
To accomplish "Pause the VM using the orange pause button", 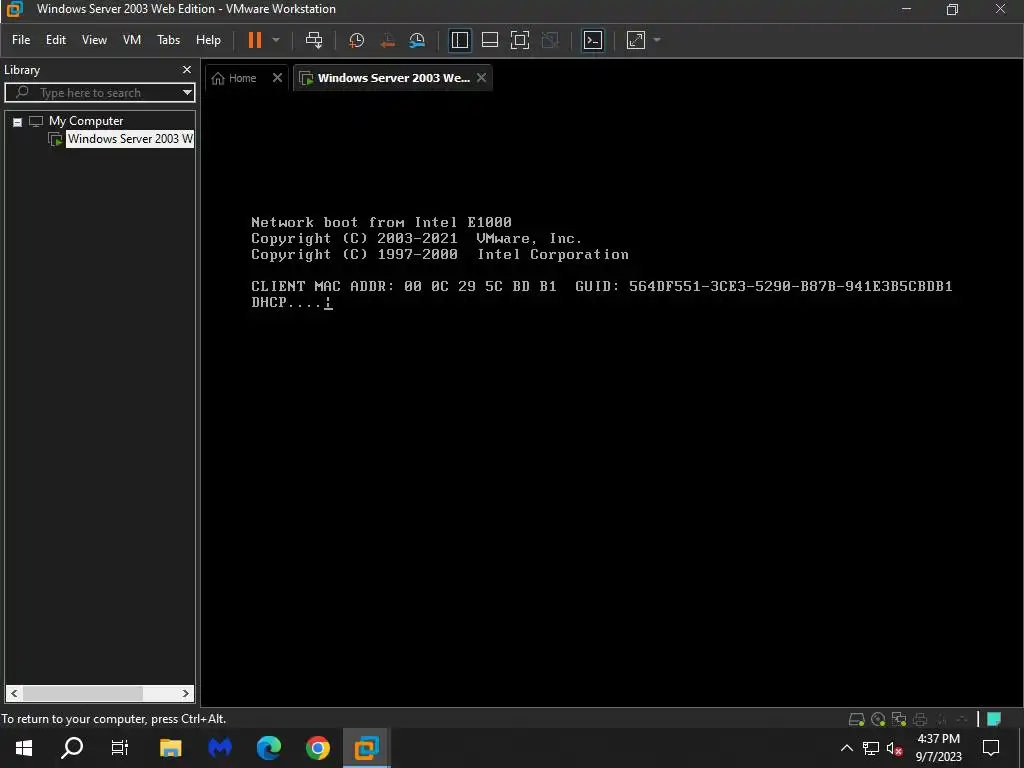I will [x=255, y=40].
